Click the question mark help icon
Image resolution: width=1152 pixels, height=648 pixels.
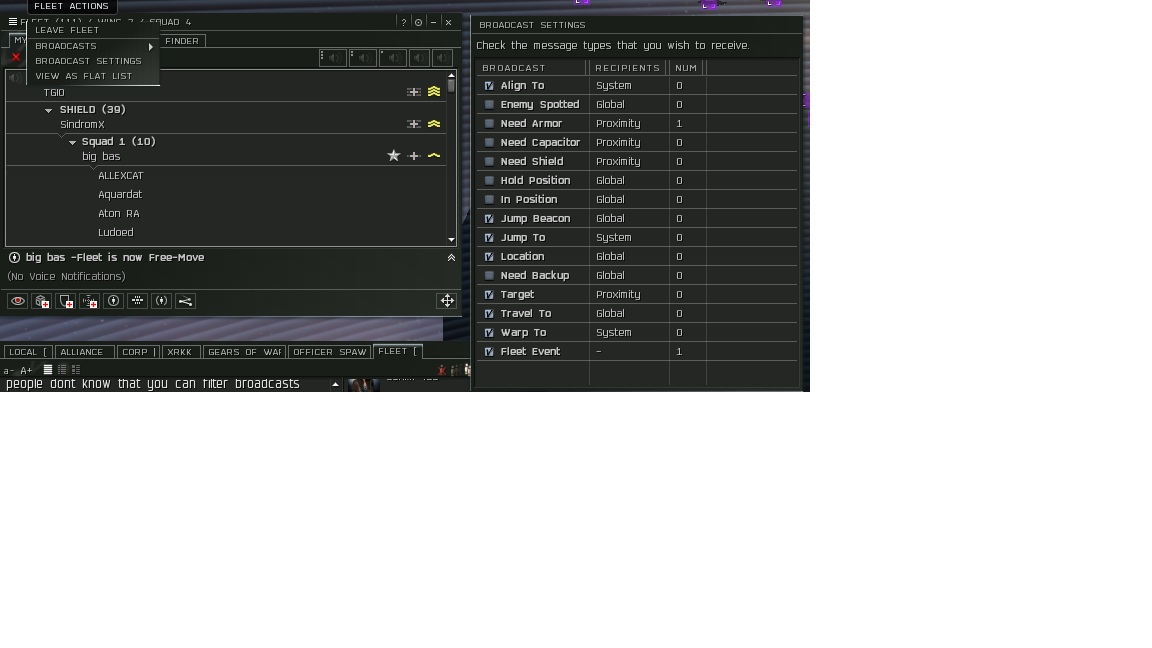click(x=403, y=22)
